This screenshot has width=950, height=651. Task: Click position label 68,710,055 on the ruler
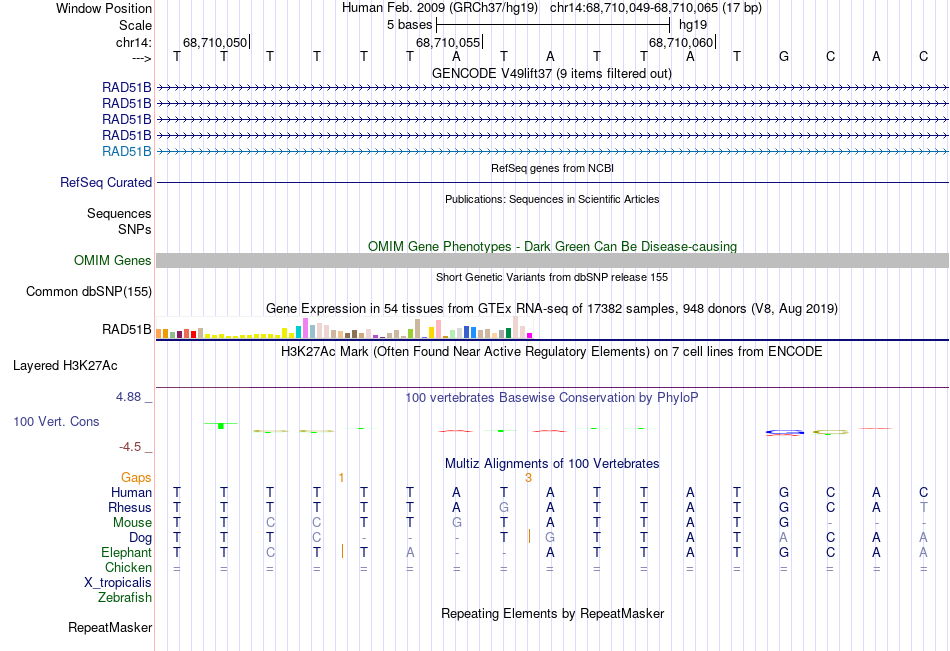point(448,42)
